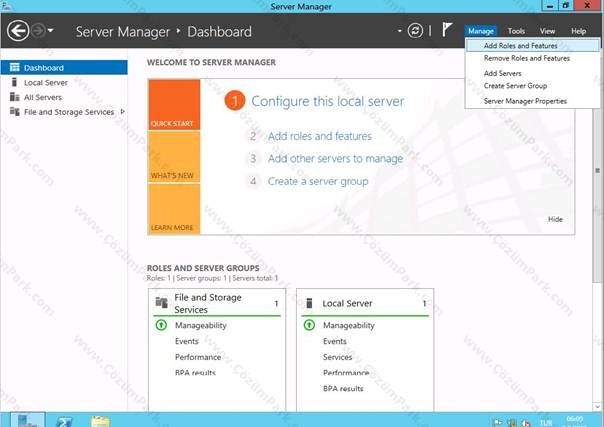Select the Quick Start tile
Image resolution: width=604 pixels, height=427 pixels.
pyautogui.click(x=174, y=104)
